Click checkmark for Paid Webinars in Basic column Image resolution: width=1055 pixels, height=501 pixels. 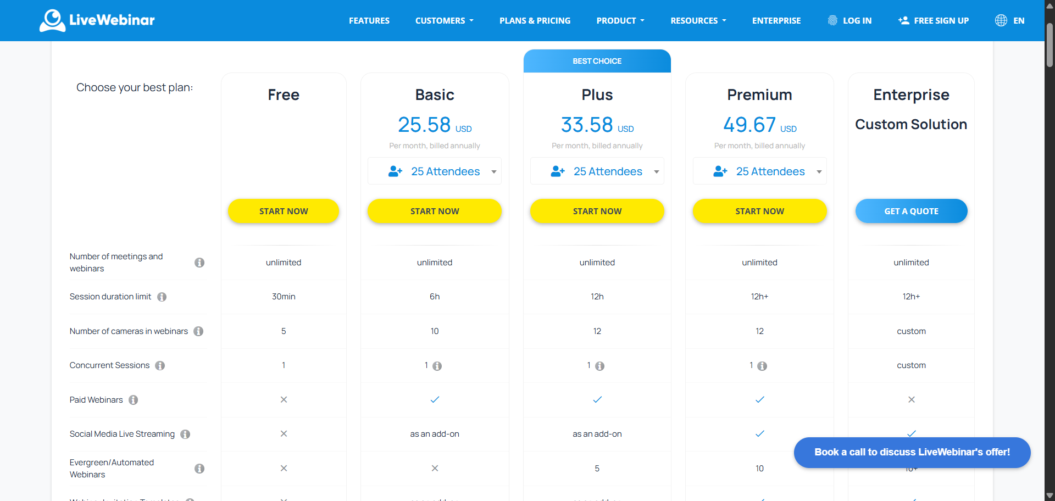click(x=435, y=399)
